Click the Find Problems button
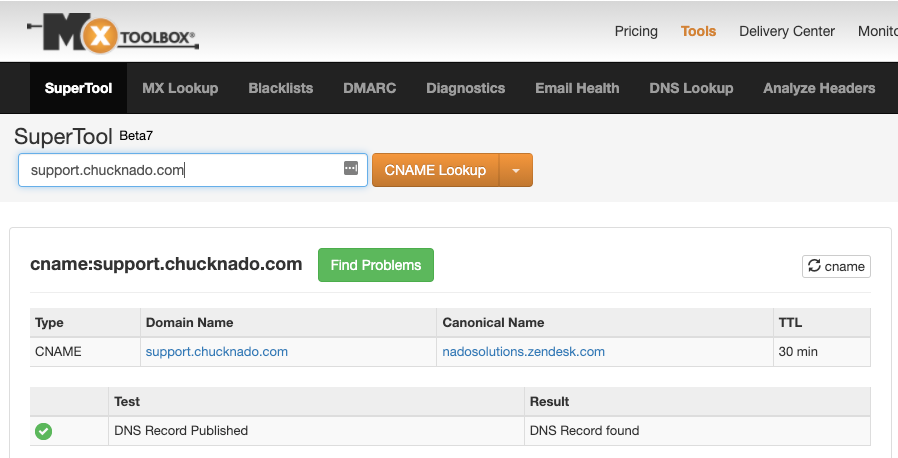Image resolution: width=898 pixels, height=458 pixels. point(376,265)
